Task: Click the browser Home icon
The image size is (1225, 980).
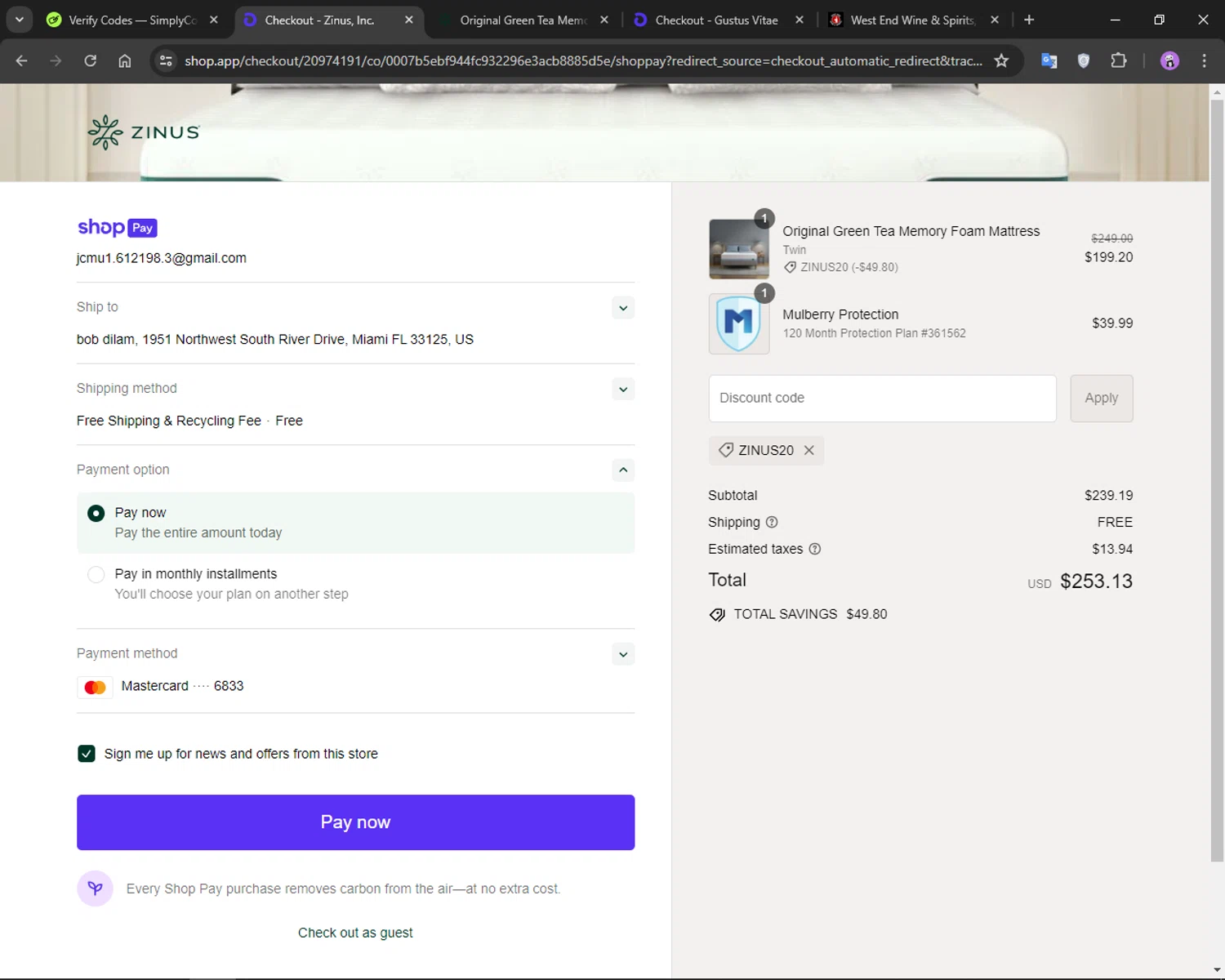Action: (124, 60)
